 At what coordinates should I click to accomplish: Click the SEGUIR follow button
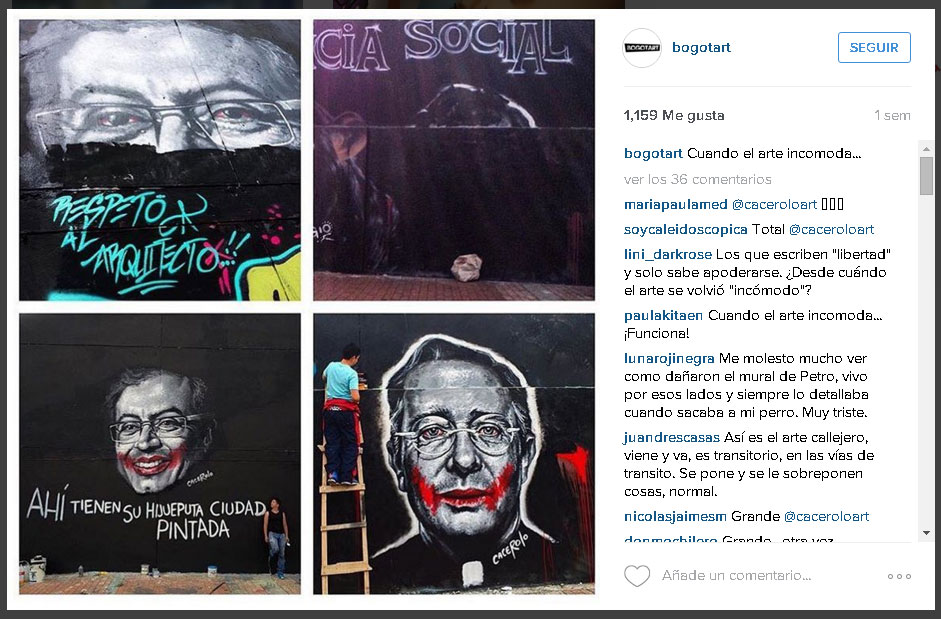point(874,47)
